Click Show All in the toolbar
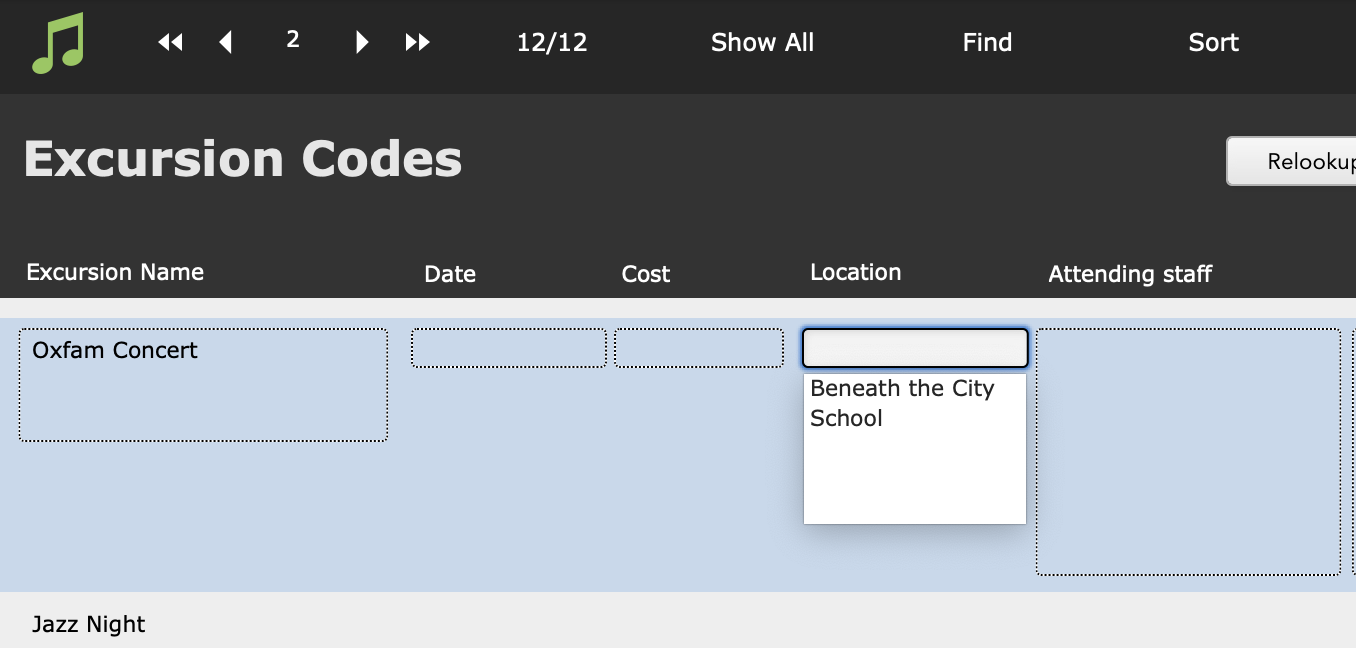Viewport: 1356px width, 648px height. click(x=762, y=42)
